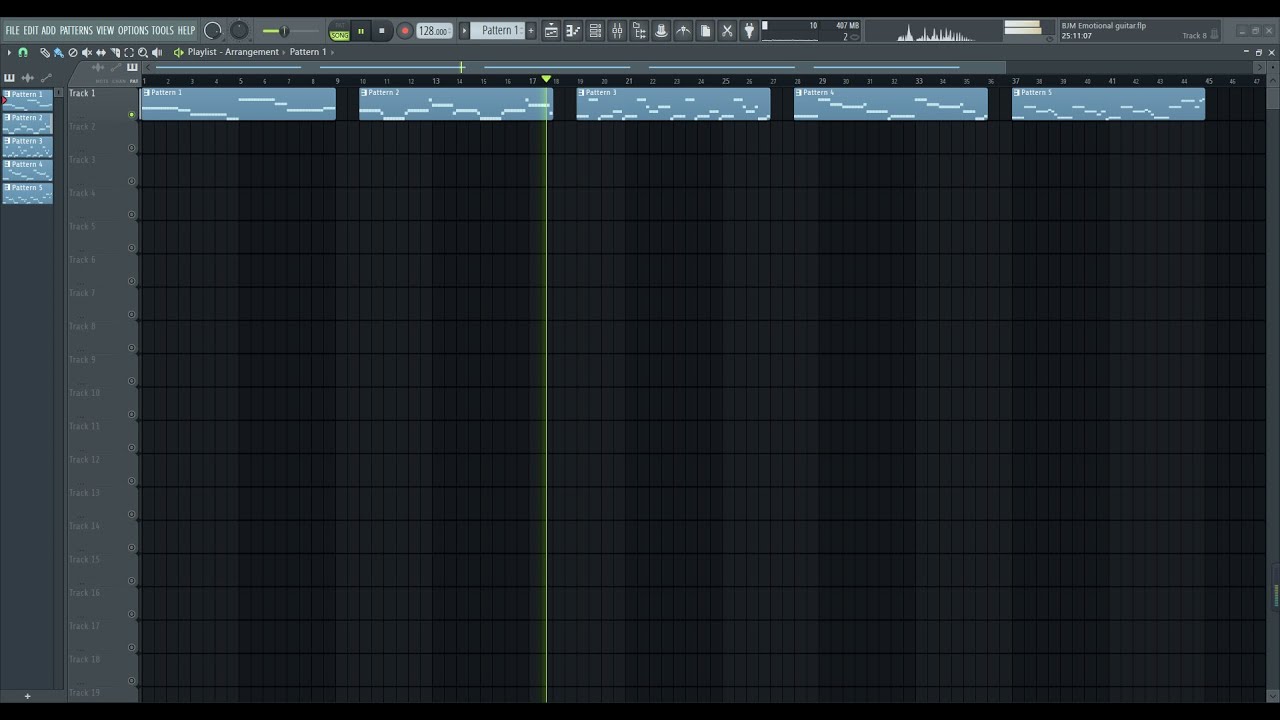This screenshot has width=1280, height=720.
Task: Show pattern clips in picker panel
Action: 10,78
